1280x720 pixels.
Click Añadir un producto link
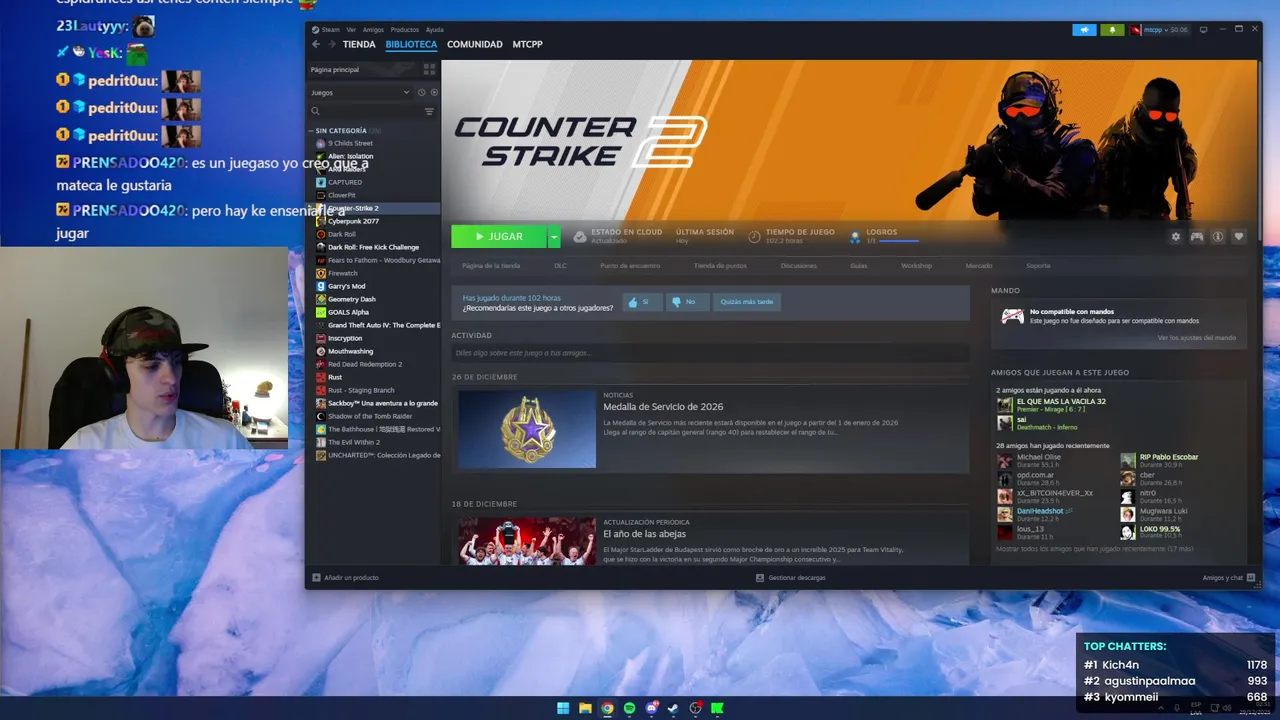tap(346, 578)
